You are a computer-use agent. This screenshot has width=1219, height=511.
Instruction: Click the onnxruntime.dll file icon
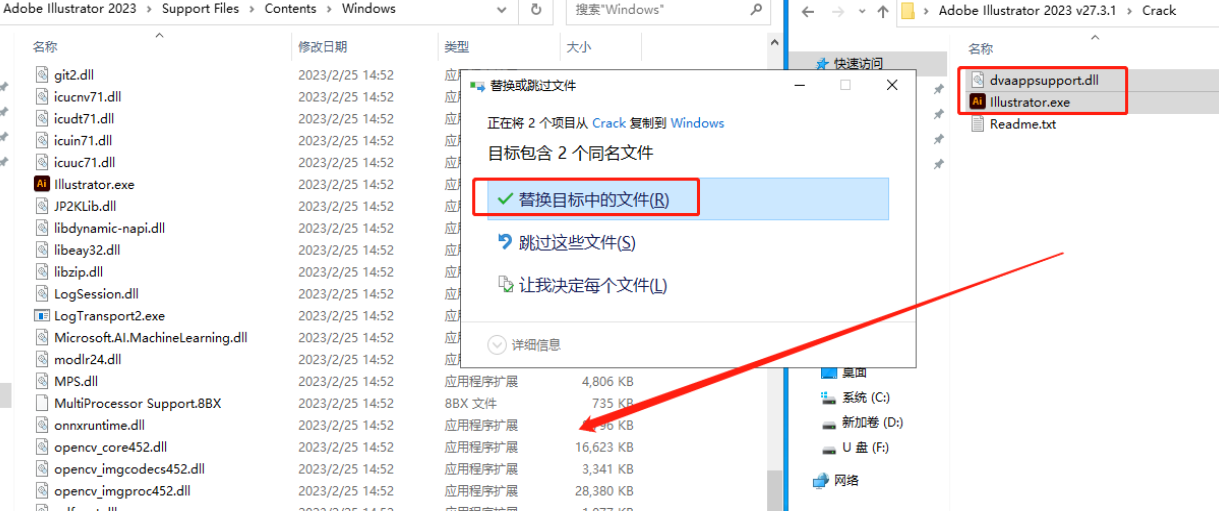pos(41,425)
